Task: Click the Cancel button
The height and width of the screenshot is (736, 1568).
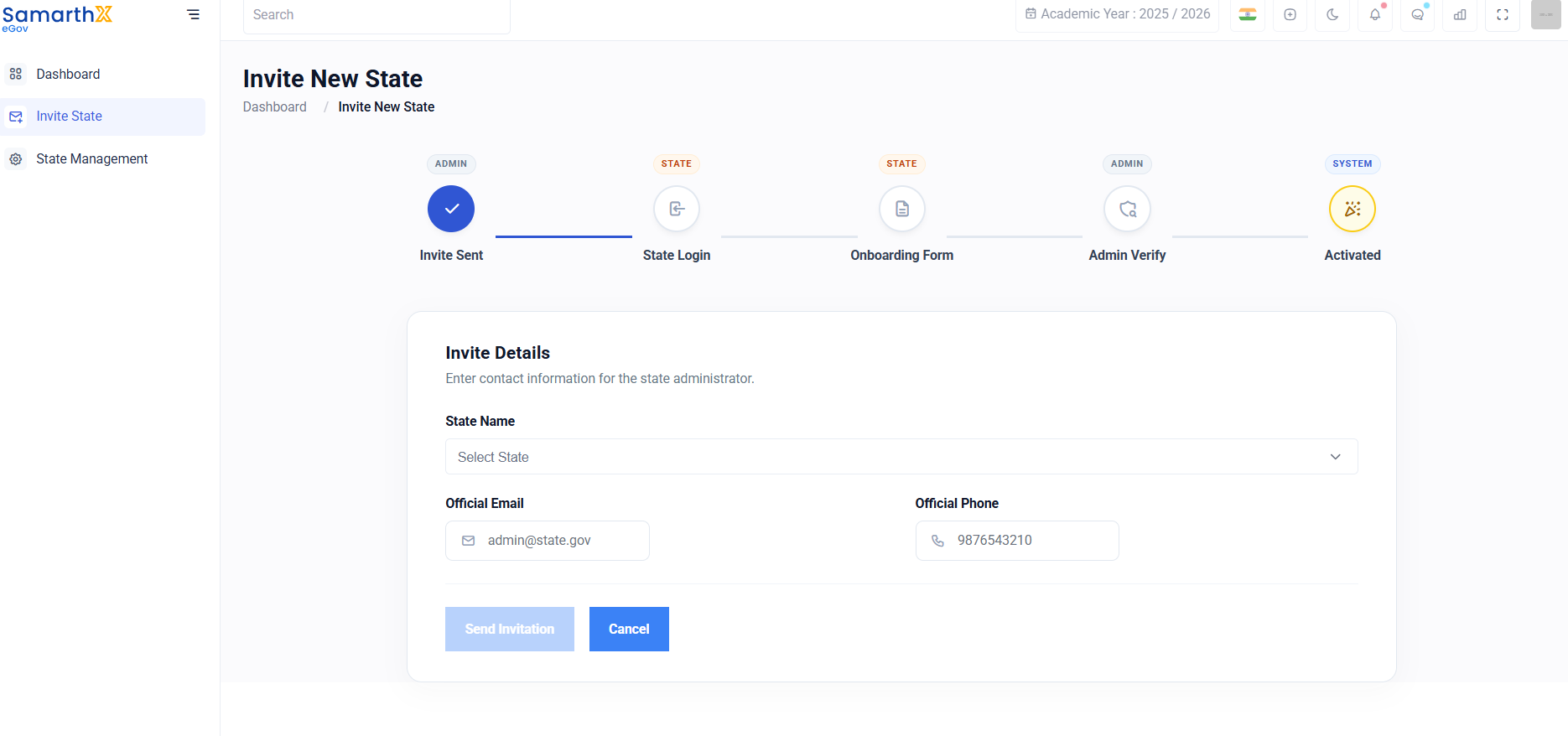Action: coord(629,629)
